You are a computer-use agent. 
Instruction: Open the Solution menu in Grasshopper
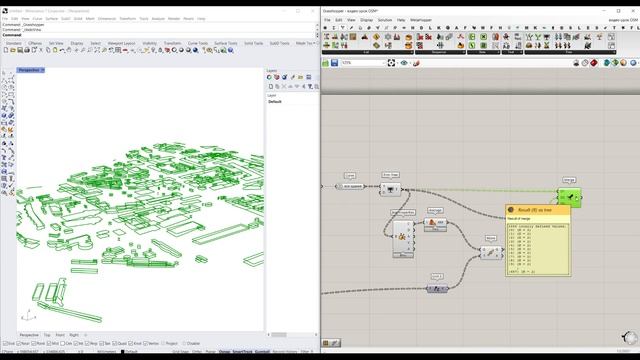pos(384,20)
